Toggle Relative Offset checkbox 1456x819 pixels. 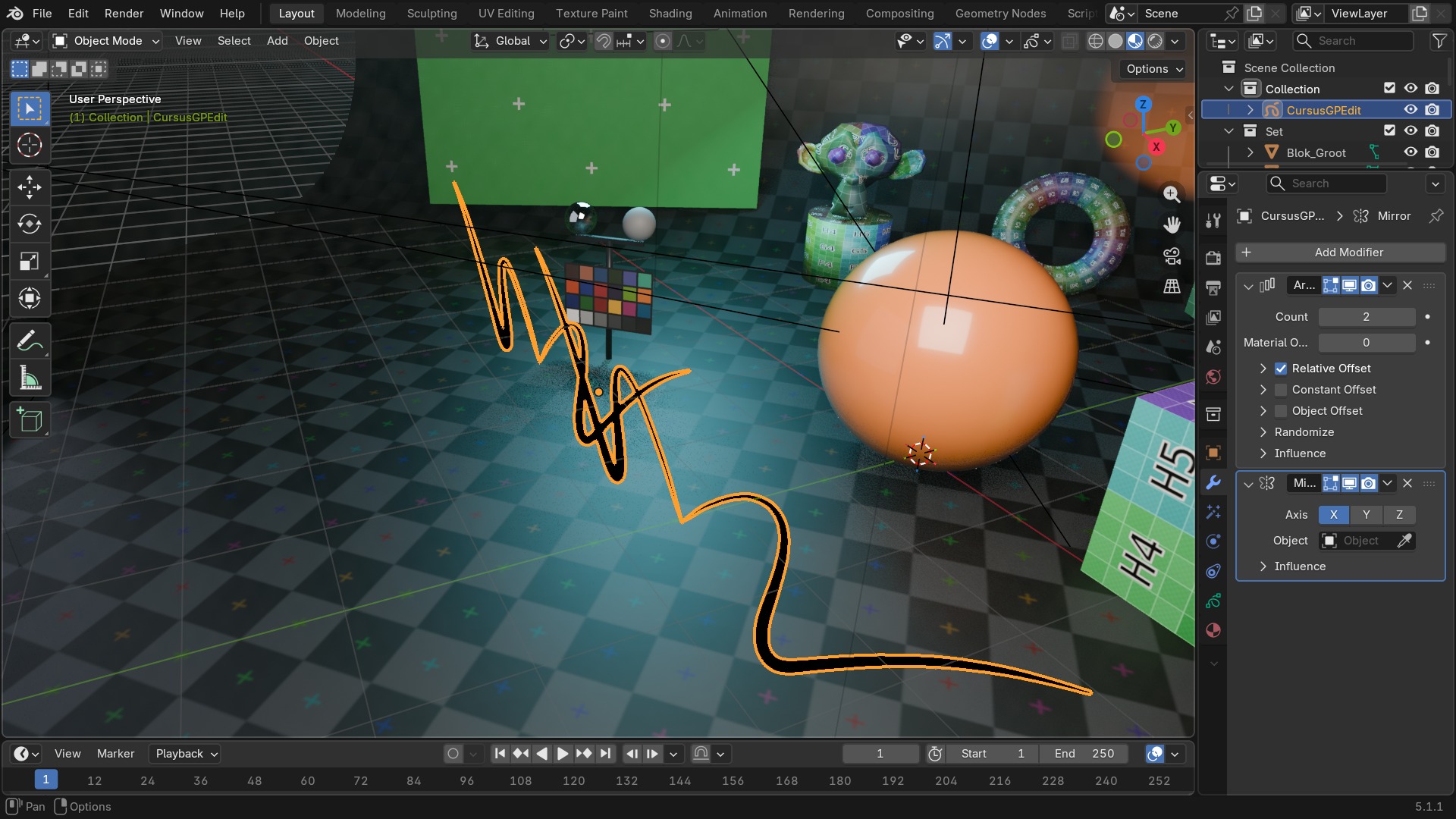coord(1281,369)
